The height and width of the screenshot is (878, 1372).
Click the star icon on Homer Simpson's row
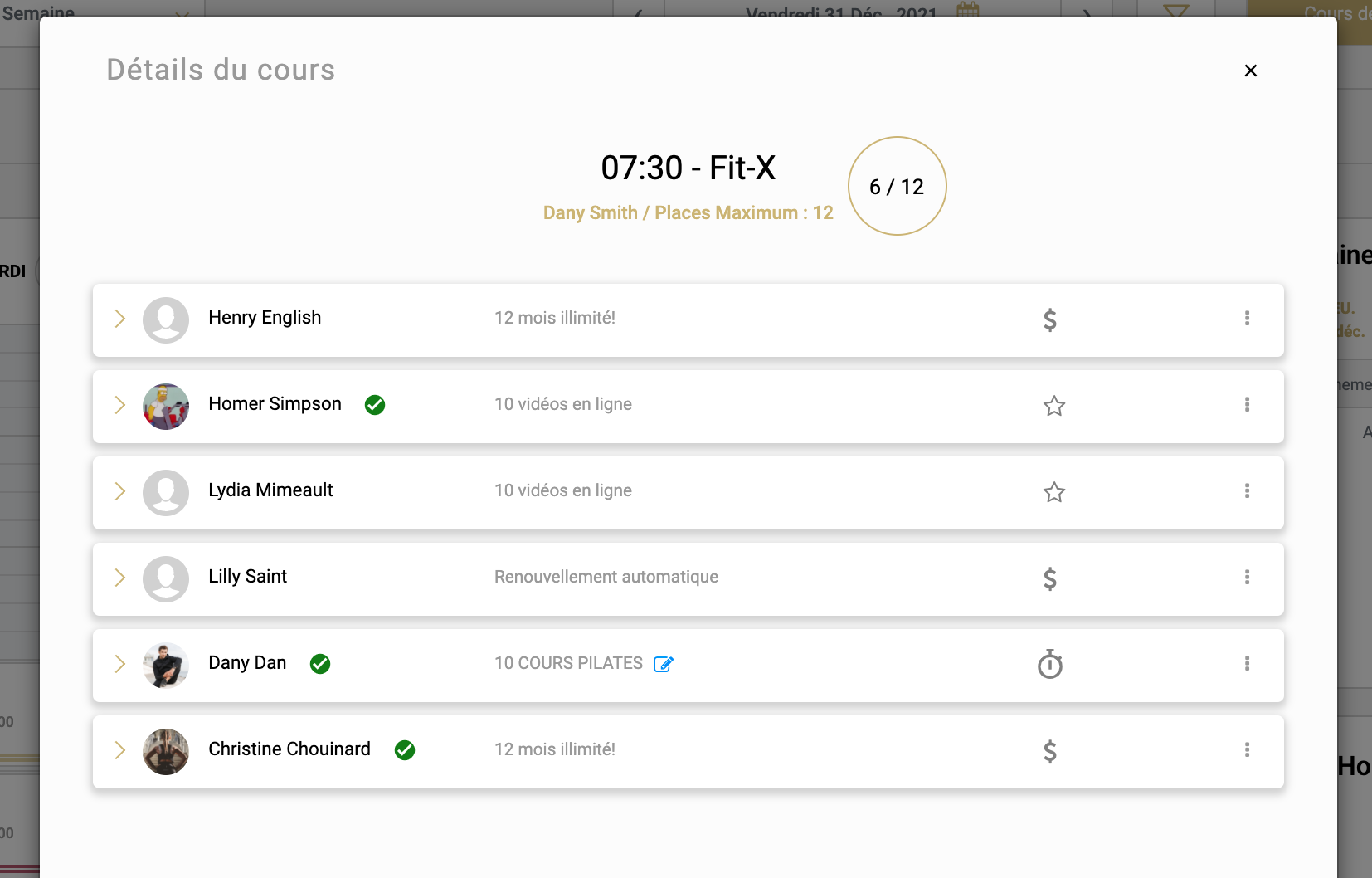click(x=1054, y=406)
